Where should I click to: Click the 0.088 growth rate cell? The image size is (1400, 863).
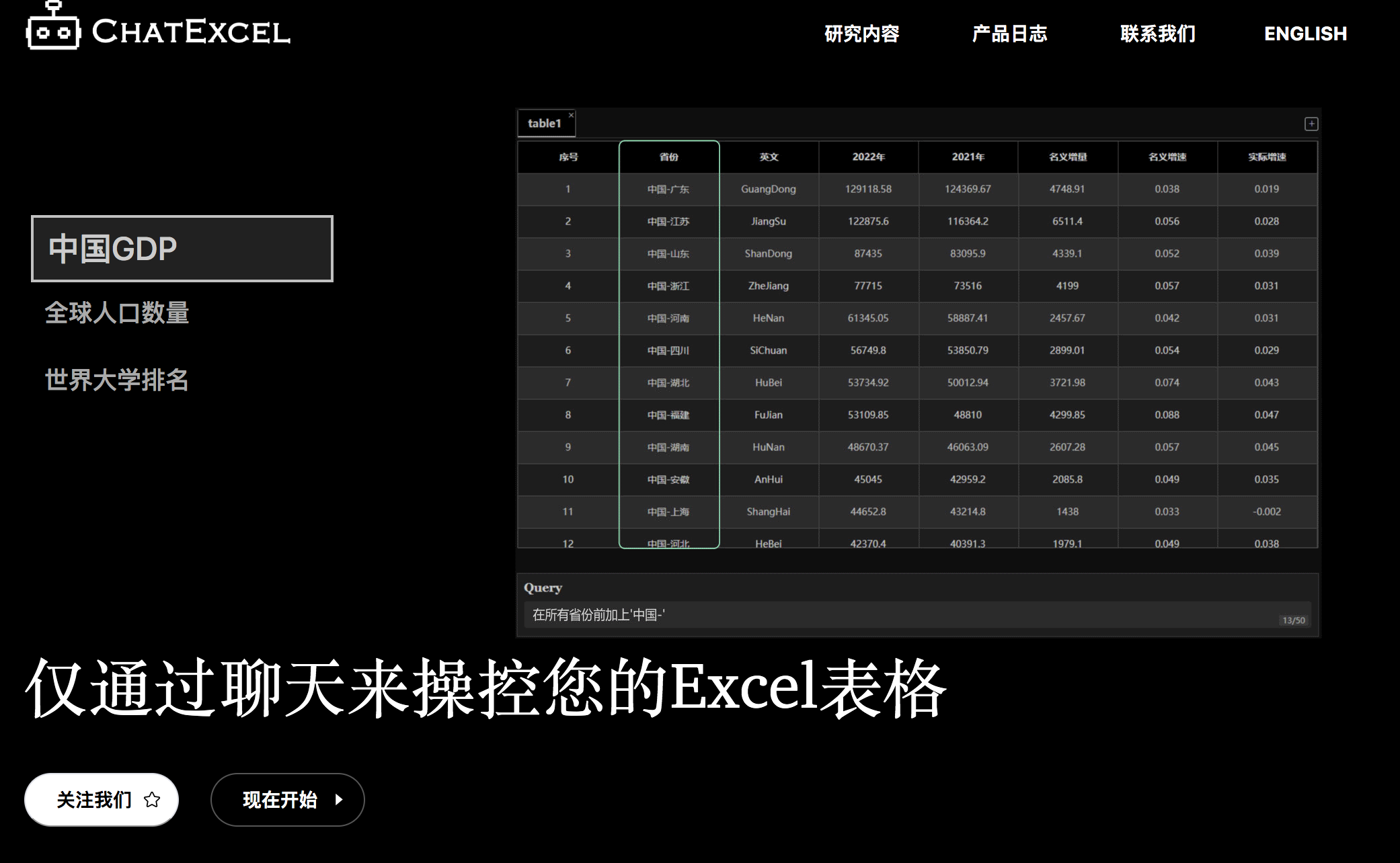click(1167, 415)
